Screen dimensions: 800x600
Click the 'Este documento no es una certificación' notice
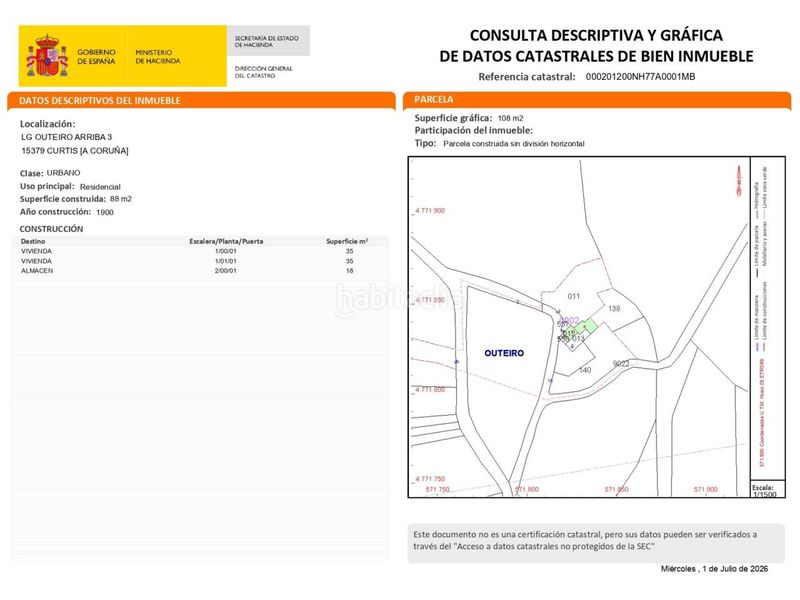(596, 541)
